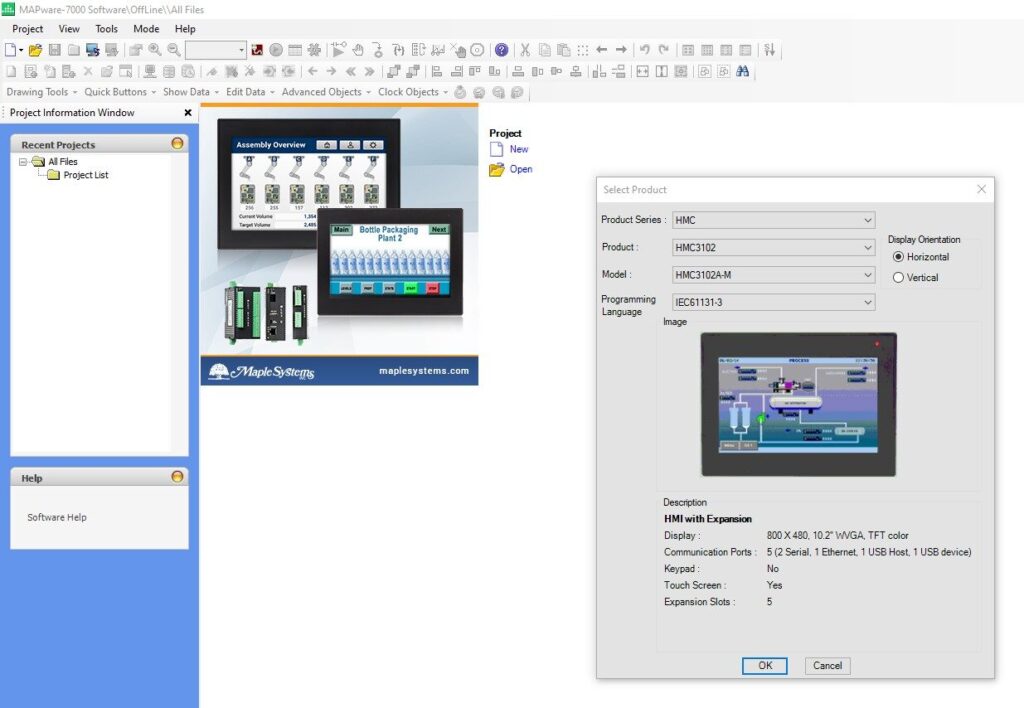Open the Help menu
Viewport: 1024px width, 708px height.
[185, 29]
